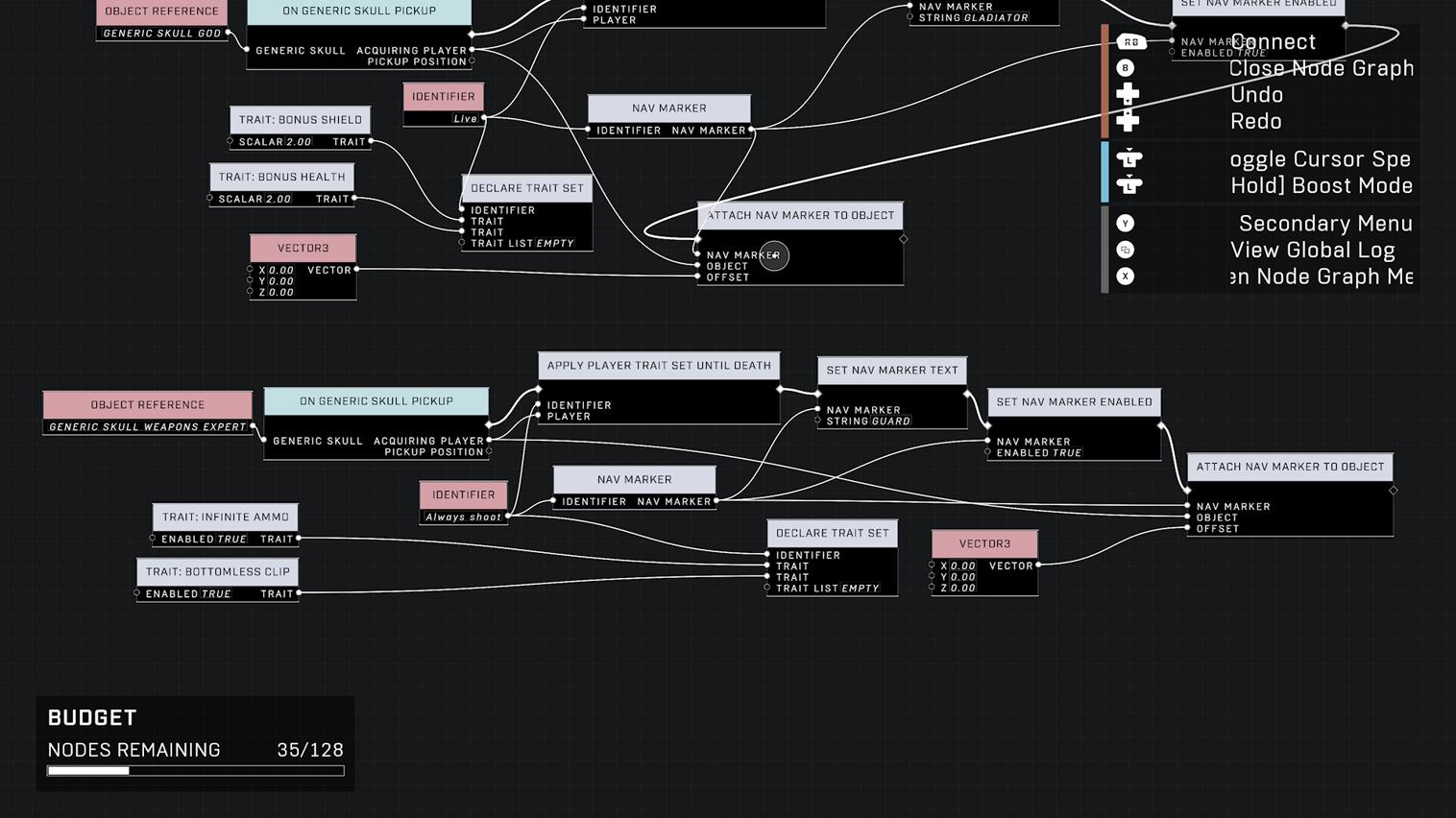
Task: Click the X button icon for Node Graph Menu
Action: pyautogui.click(x=1126, y=277)
